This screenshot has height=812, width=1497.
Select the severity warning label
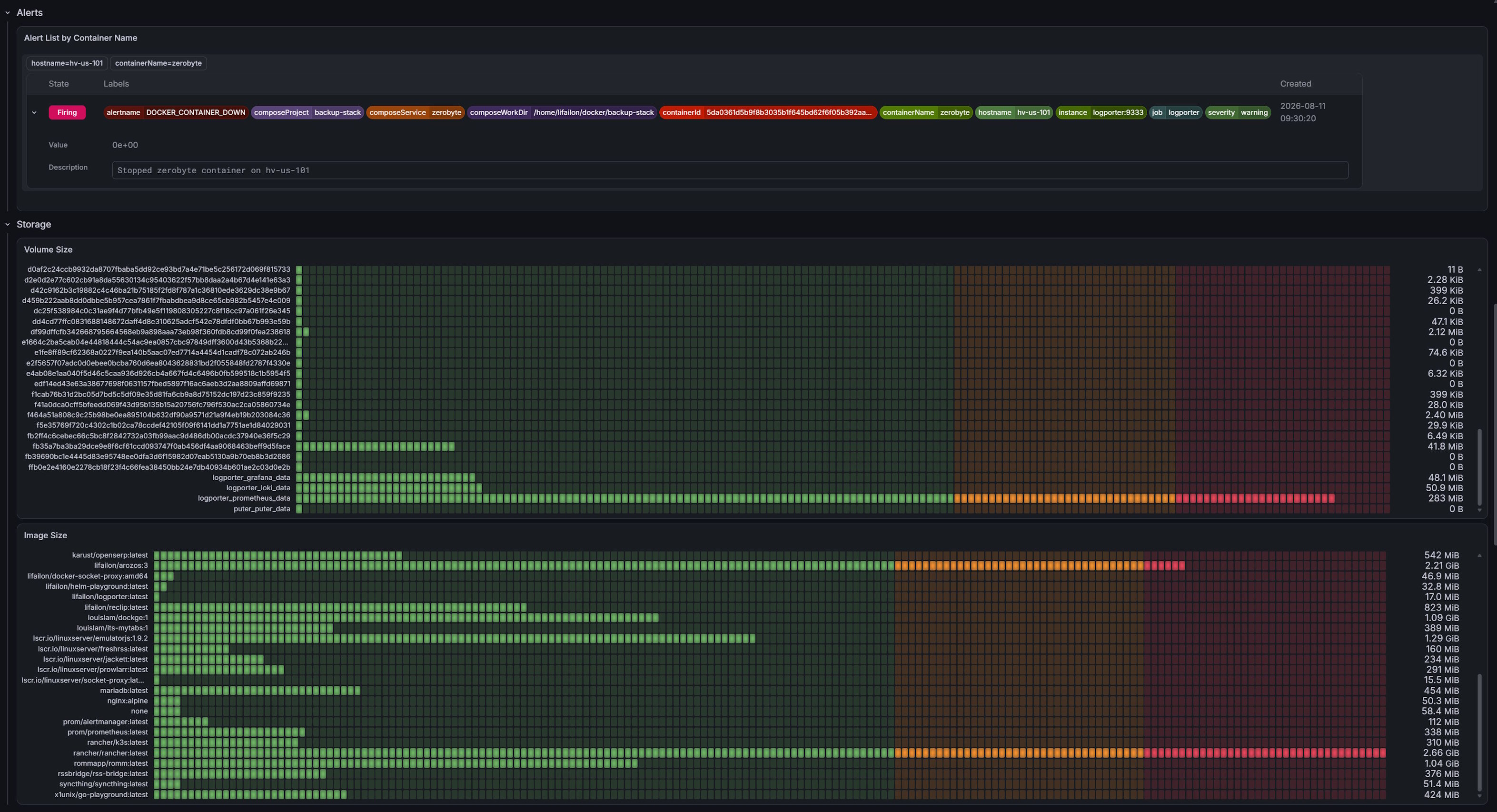point(1238,113)
